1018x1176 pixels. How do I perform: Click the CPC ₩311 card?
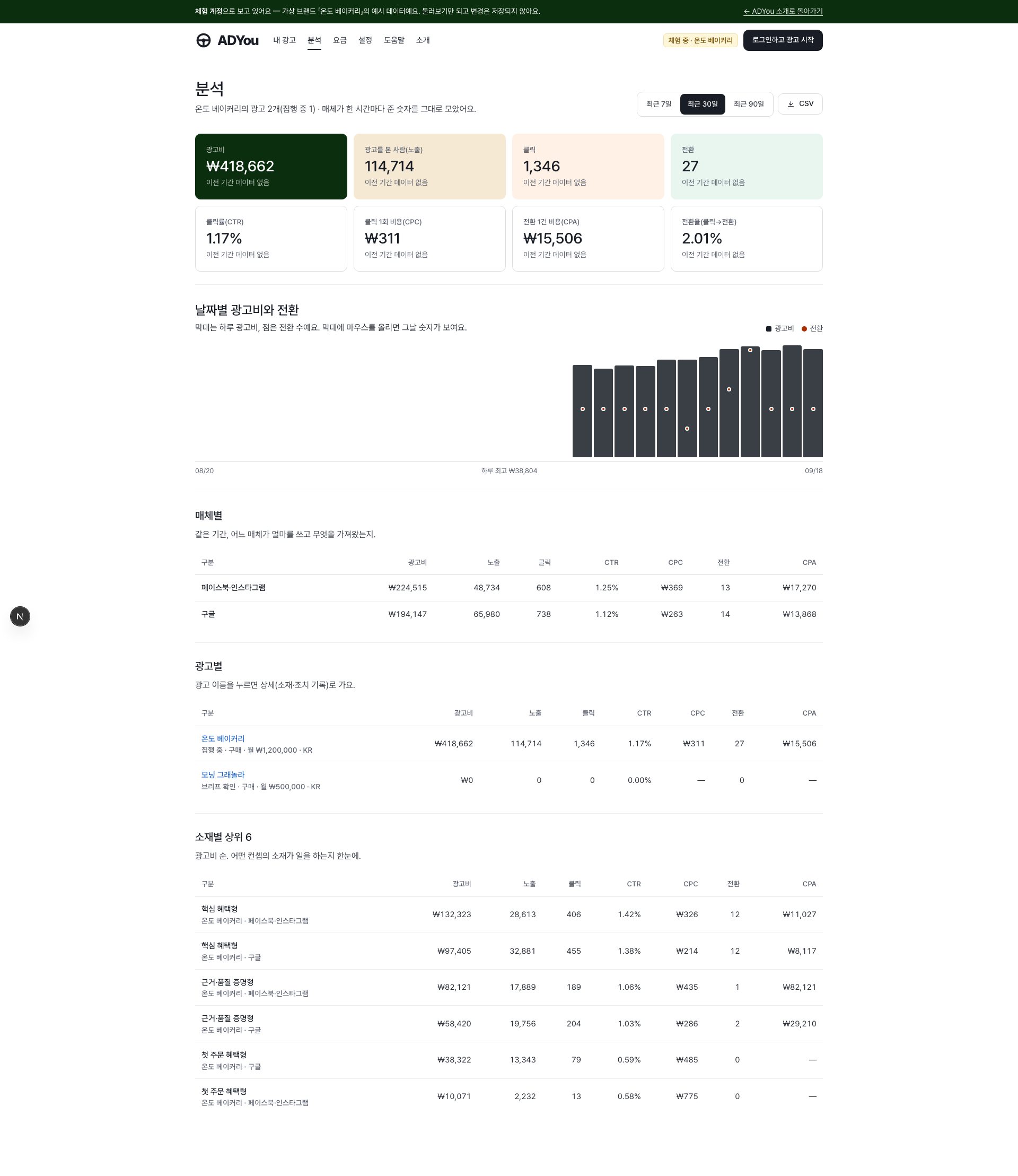pos(429,239)
